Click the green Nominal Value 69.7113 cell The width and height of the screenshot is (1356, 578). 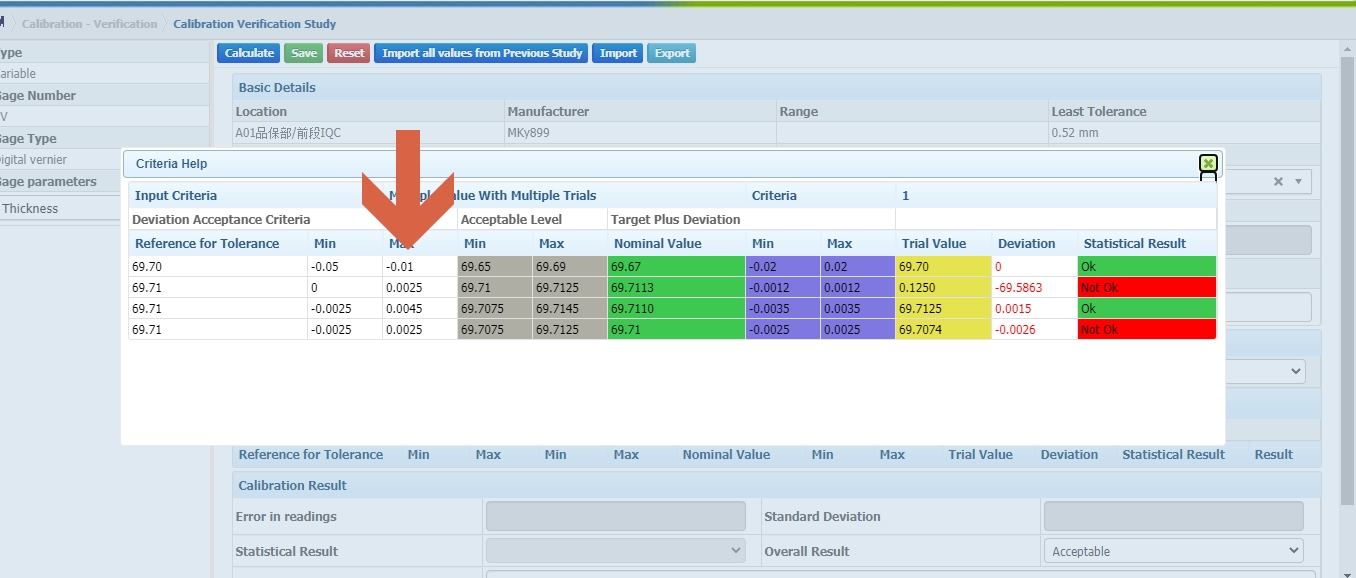point(677,288)
